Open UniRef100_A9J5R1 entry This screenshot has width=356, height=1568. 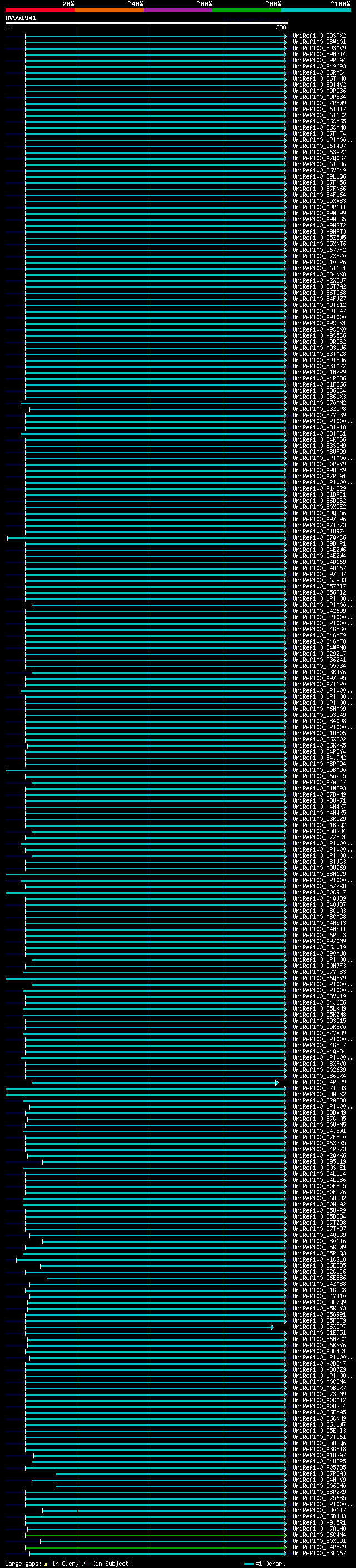point(319,1522)
